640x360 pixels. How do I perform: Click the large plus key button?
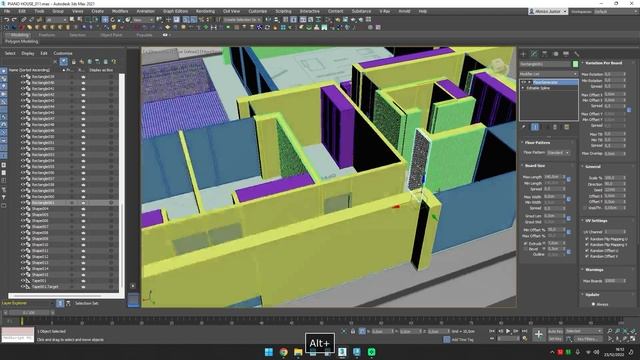(539, 335)
